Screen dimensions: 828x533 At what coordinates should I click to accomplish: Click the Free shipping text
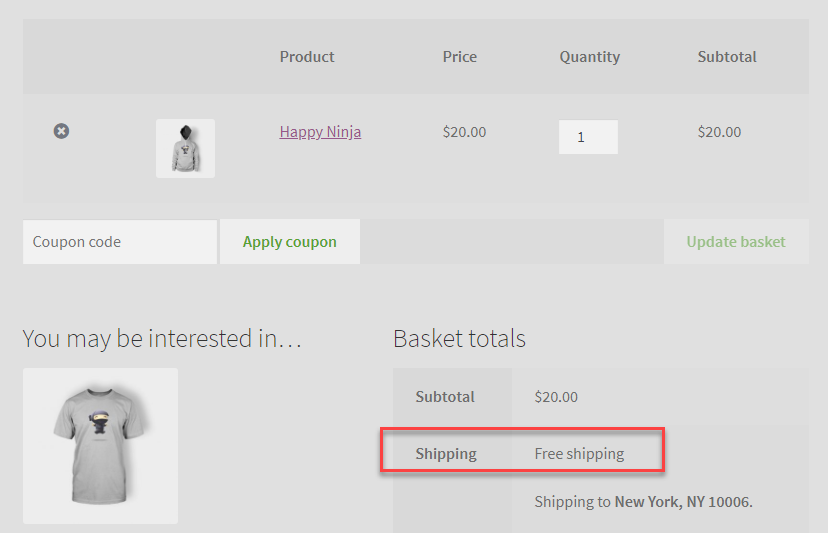point(579,454)
